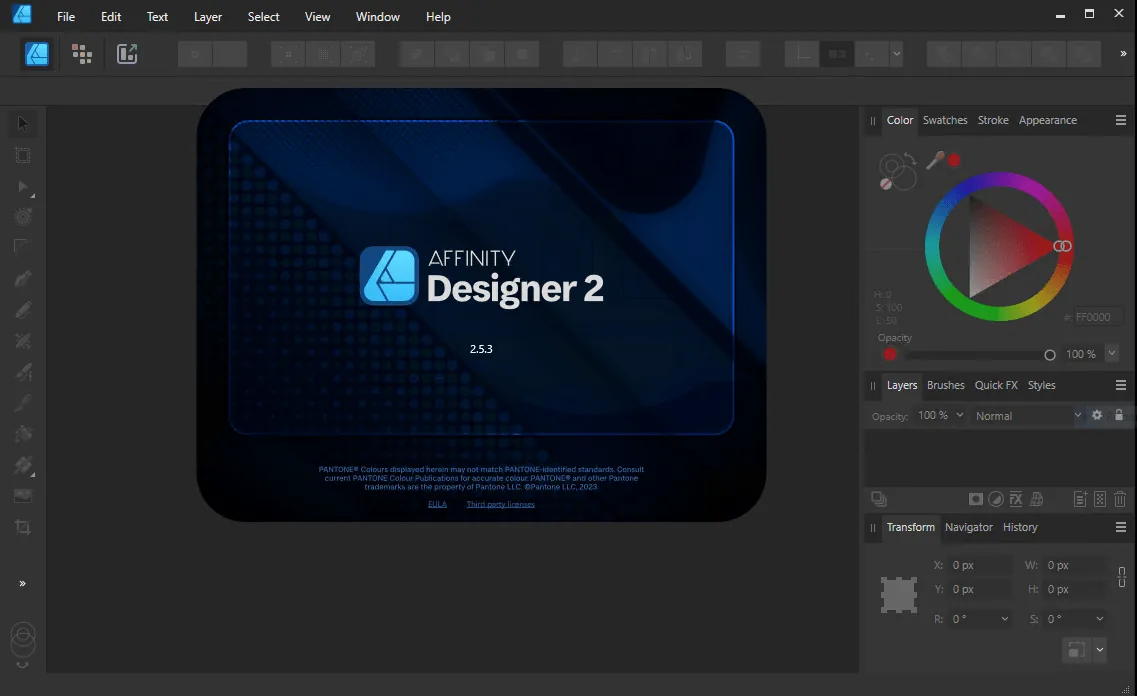Open the Window menu

378,17
